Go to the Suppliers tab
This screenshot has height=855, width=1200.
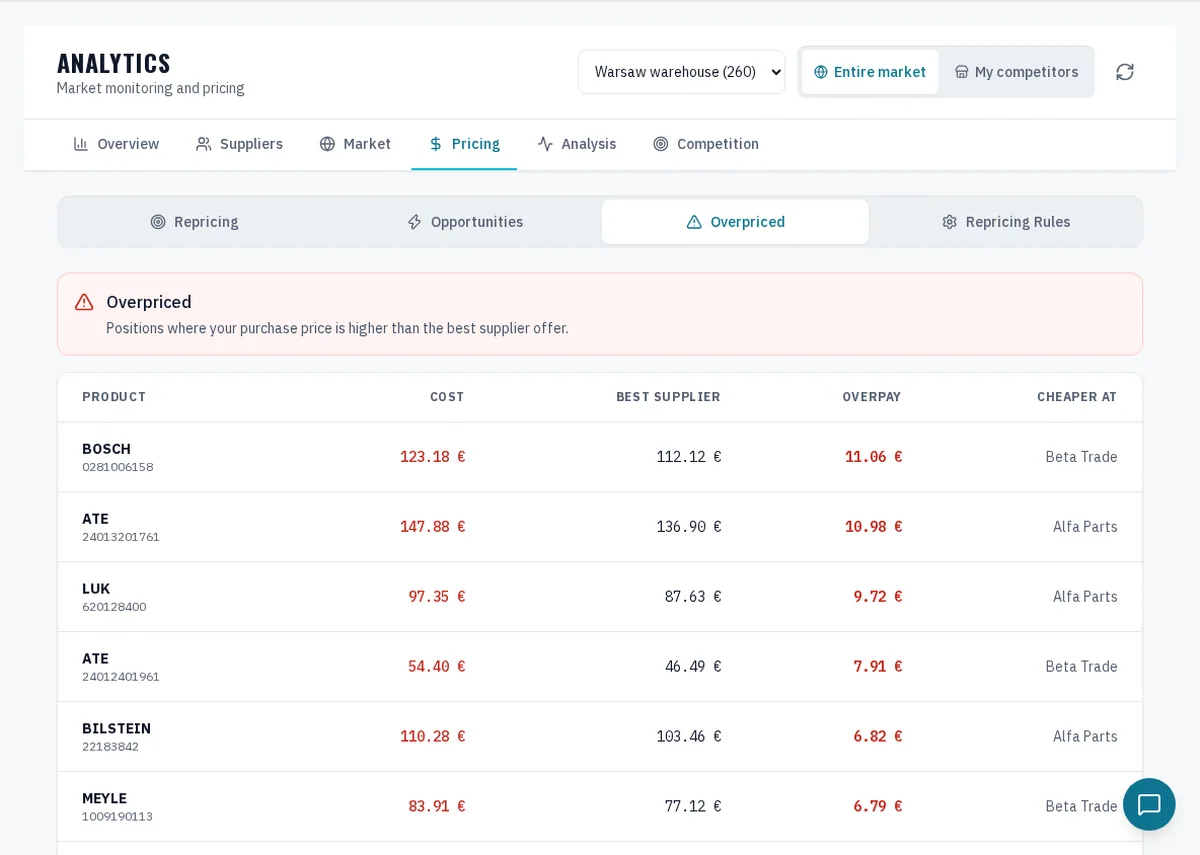point(239,144)
